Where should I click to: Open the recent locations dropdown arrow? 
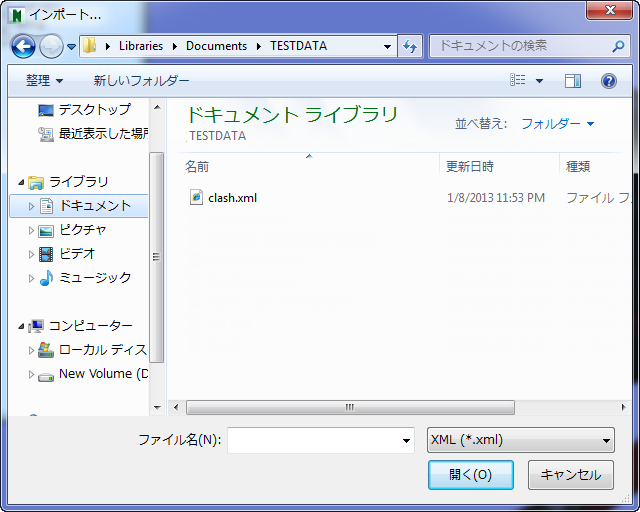coord(71,47)
